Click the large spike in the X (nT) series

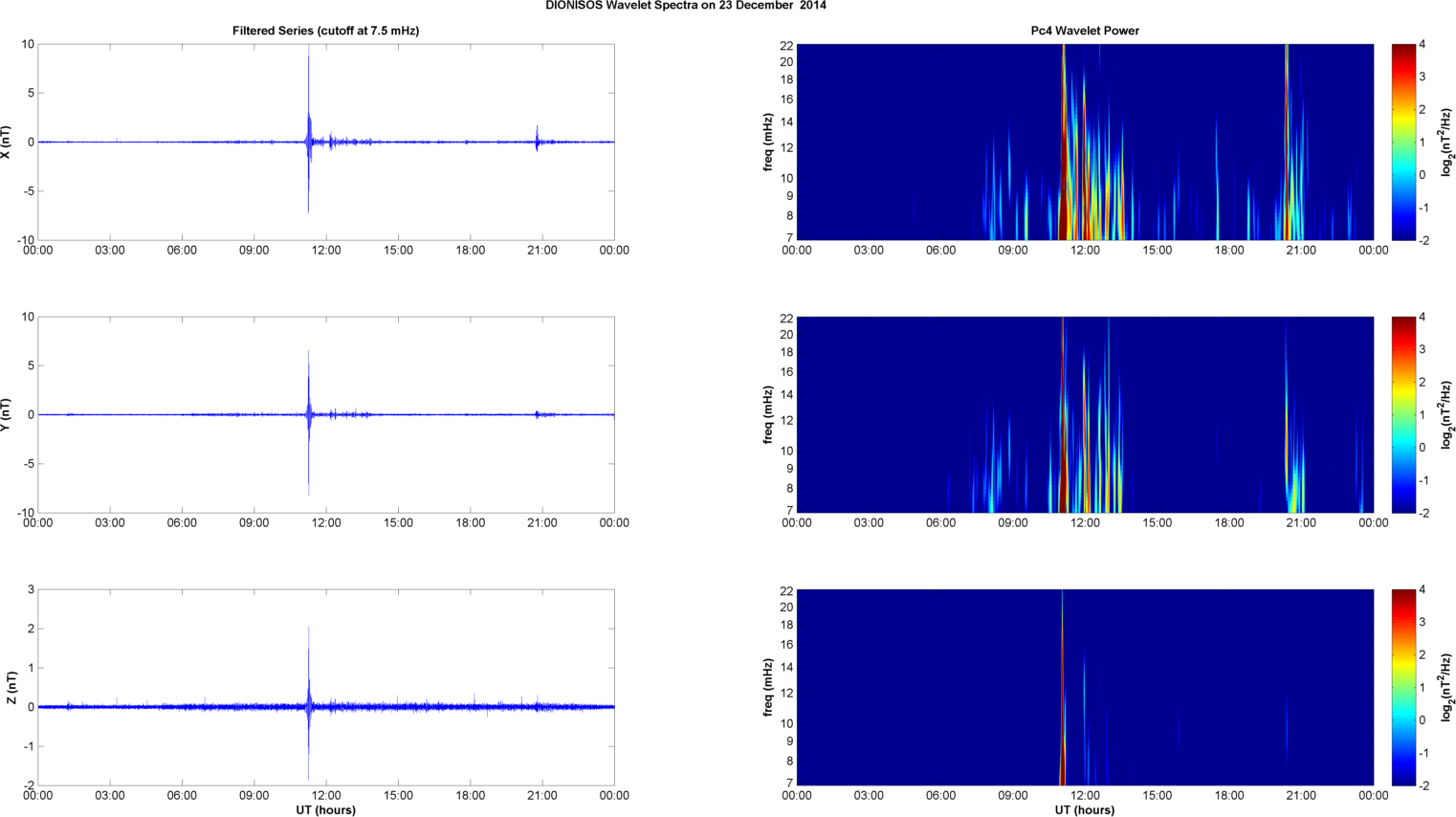pos(308,129)
